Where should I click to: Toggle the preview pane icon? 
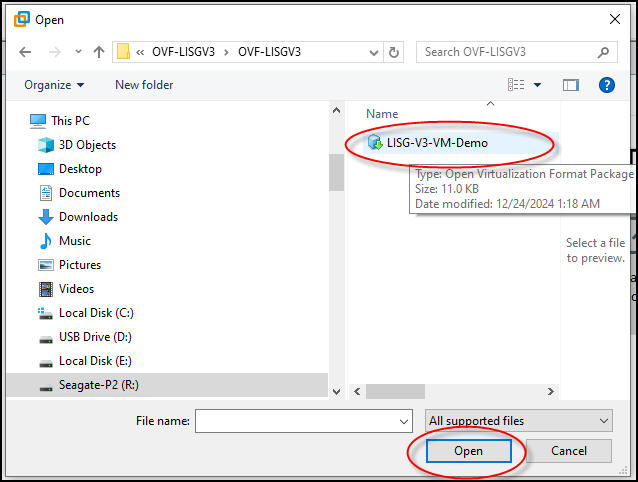[x=571, y=85]
